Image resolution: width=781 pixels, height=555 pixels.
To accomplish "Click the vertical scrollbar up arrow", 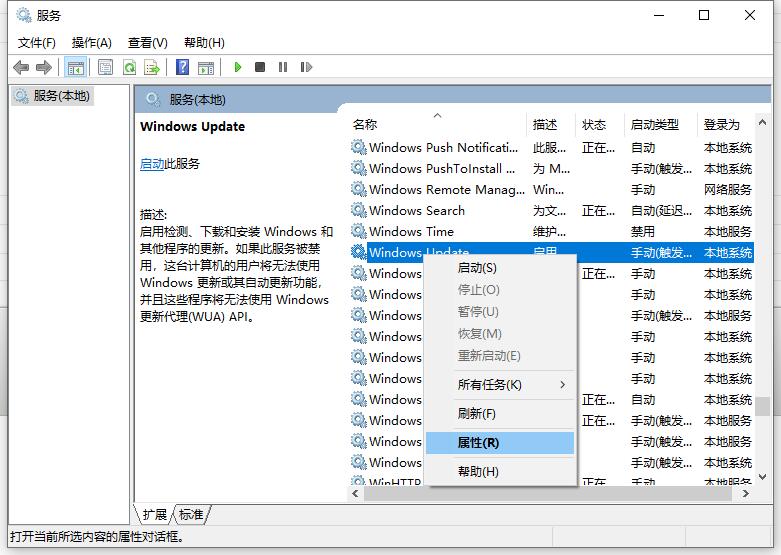I will (x=763, y=122).
